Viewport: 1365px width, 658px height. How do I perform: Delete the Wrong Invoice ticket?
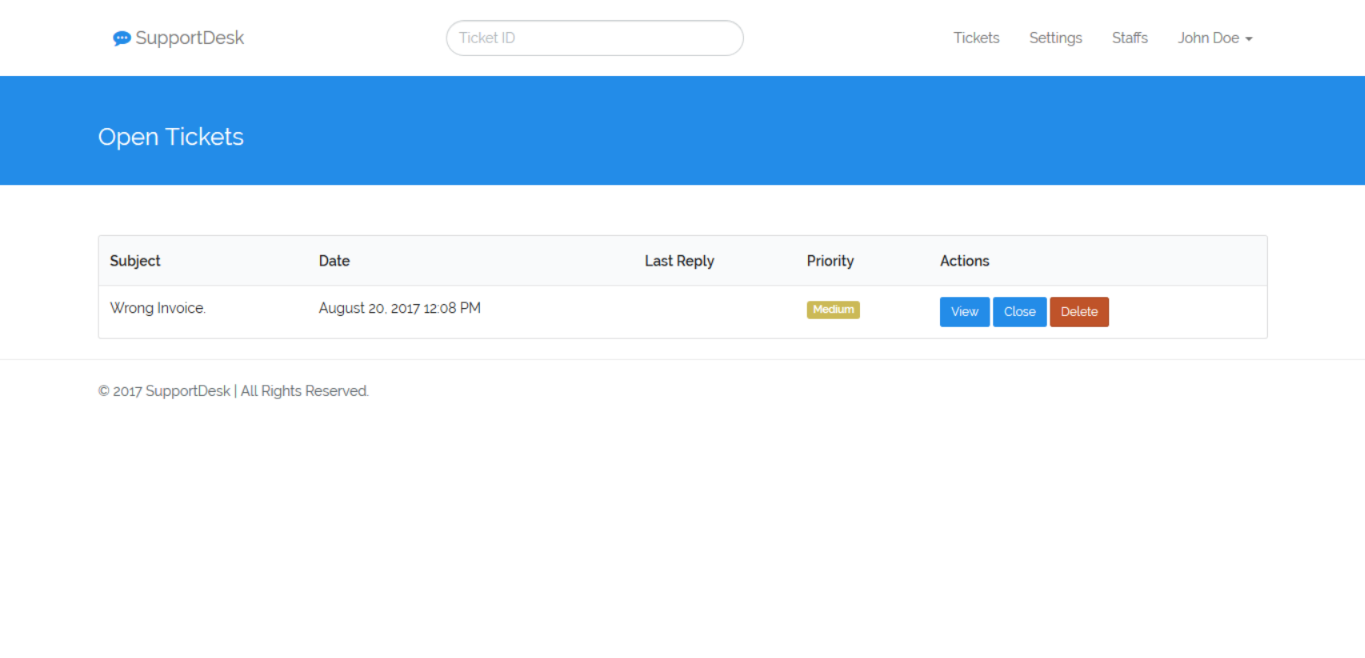(x=1079, y=311)
